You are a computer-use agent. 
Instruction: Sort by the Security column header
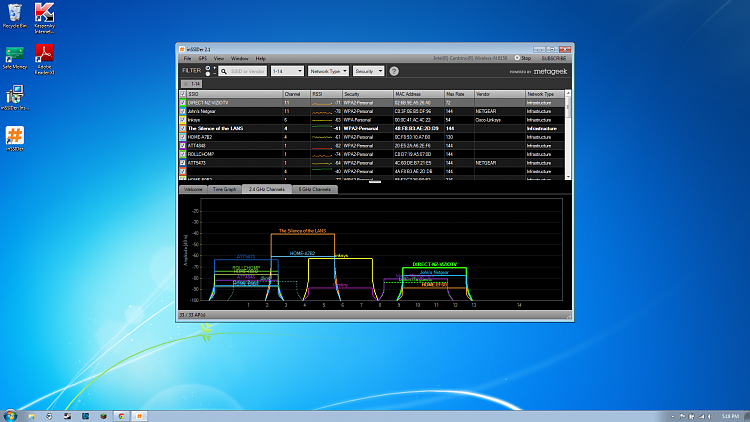coord(368,94)
